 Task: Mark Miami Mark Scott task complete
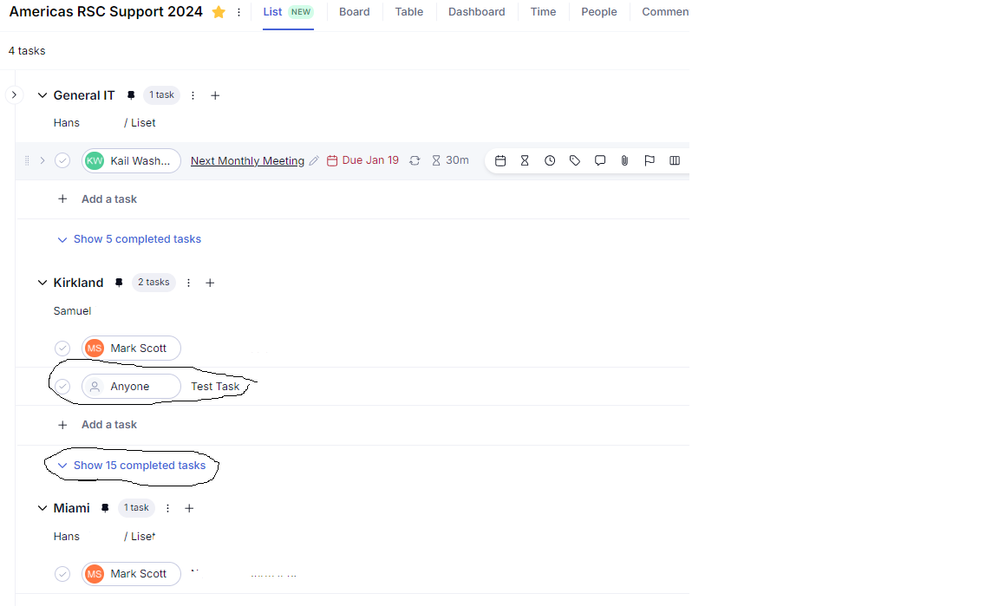tap(62, 574)
